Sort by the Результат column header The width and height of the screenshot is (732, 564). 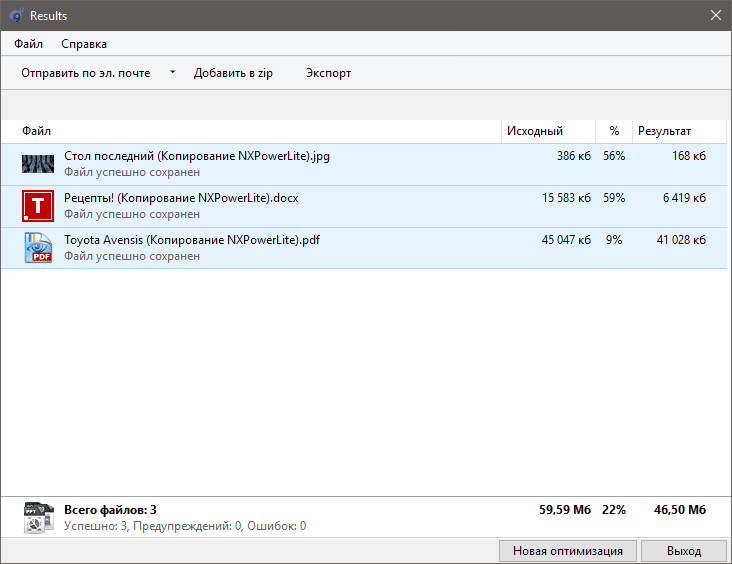tap(665, 131)
